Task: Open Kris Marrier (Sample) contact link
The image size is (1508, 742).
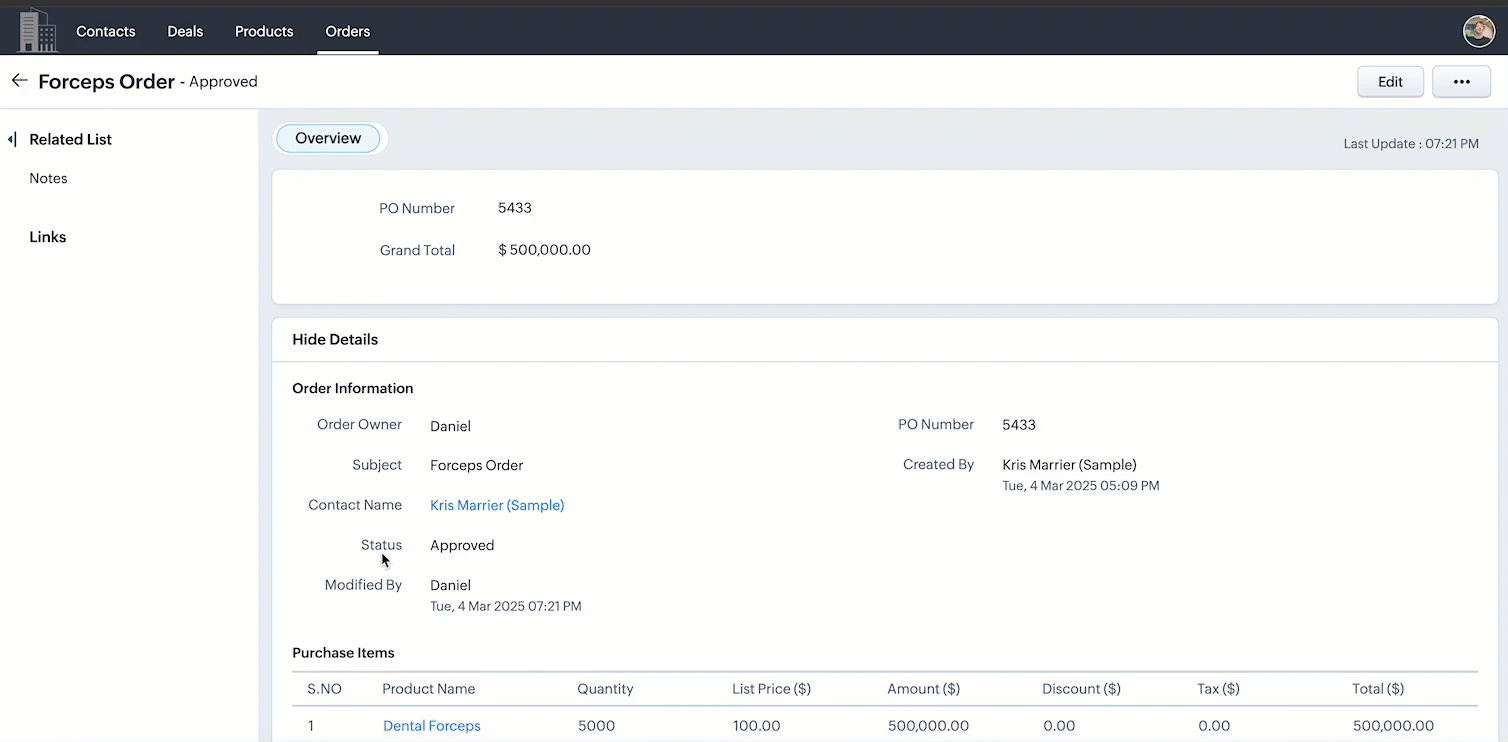Action: 497,505
